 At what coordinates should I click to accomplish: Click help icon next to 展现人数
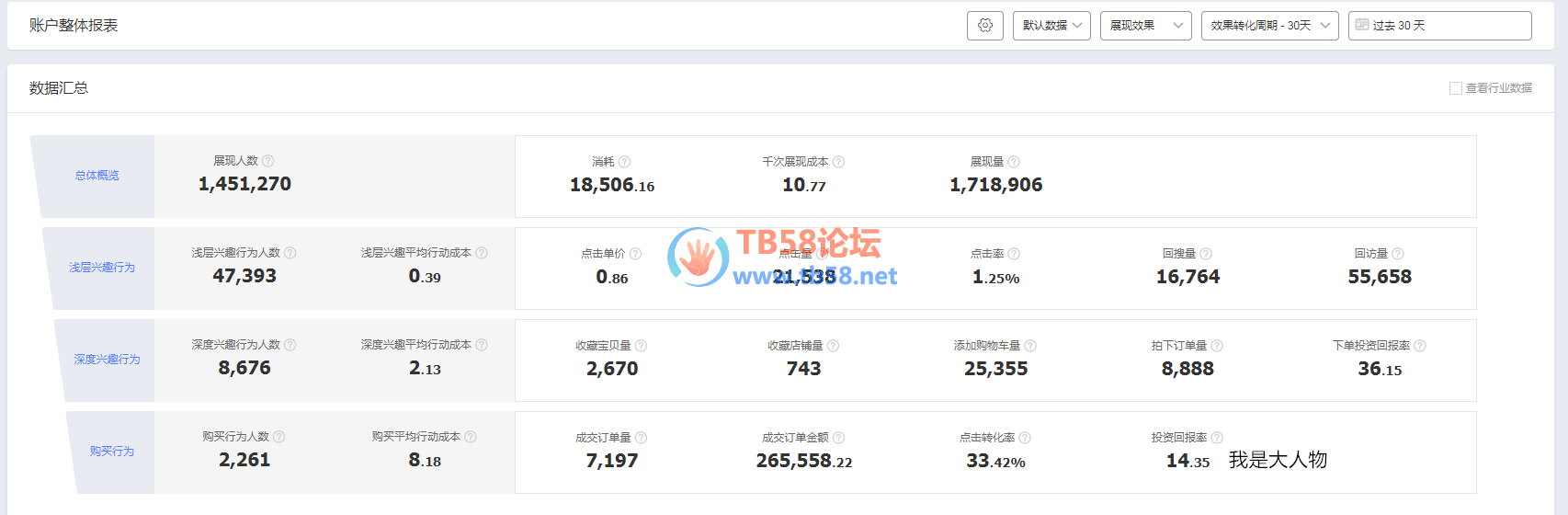click(268, 161)
